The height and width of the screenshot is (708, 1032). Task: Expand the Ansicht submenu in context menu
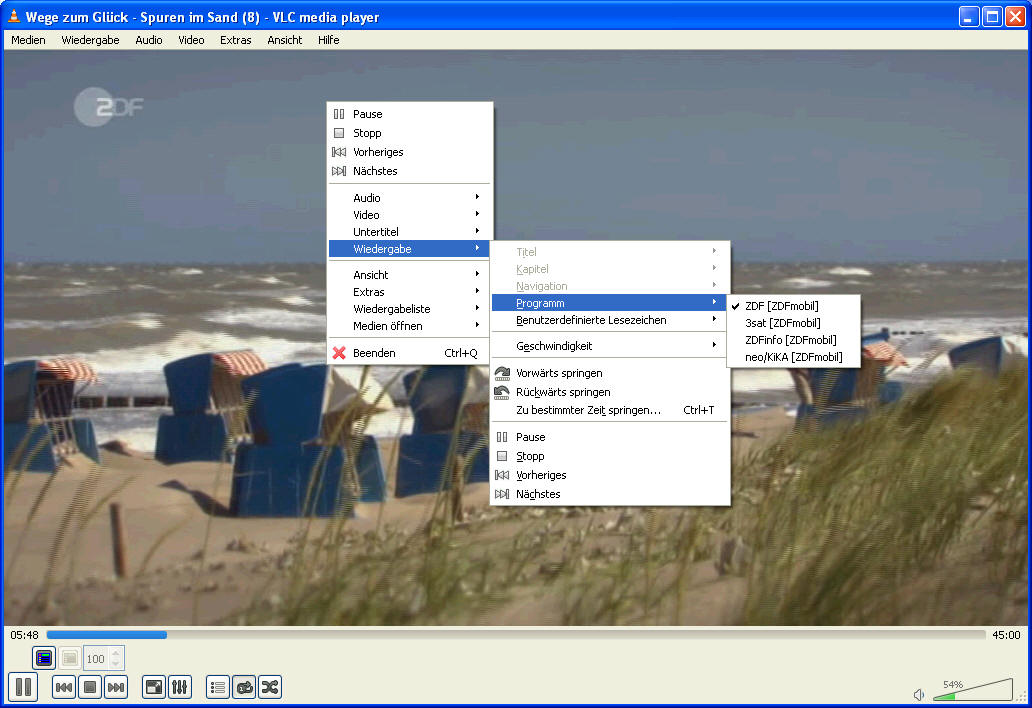(409, 274)
